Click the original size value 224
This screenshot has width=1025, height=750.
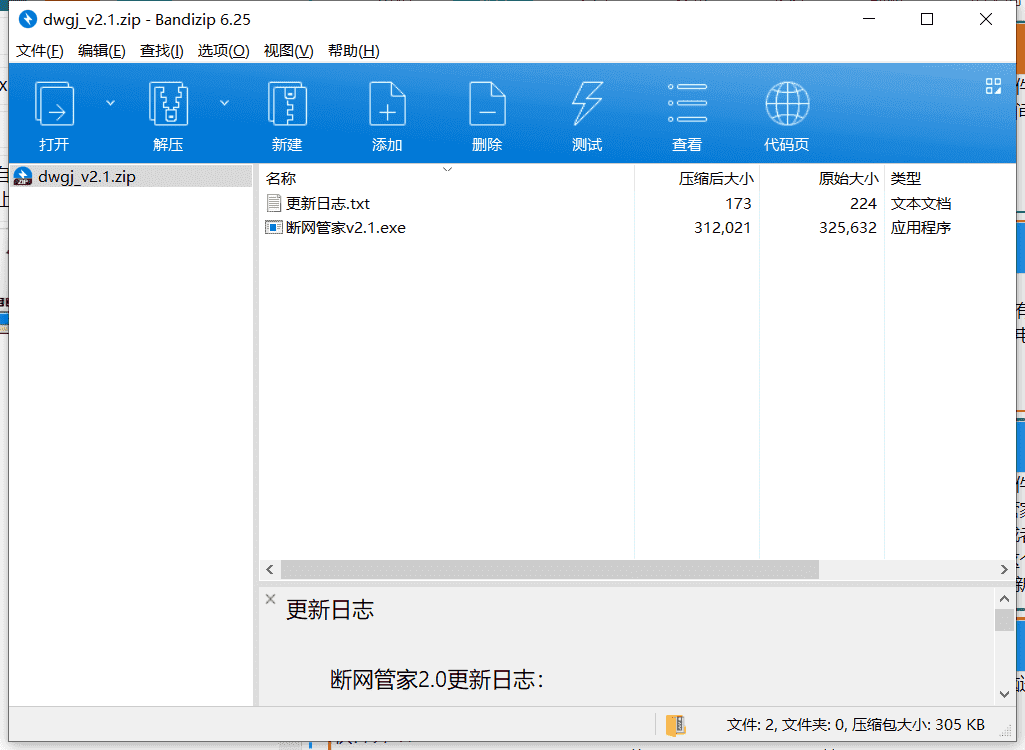864,203
